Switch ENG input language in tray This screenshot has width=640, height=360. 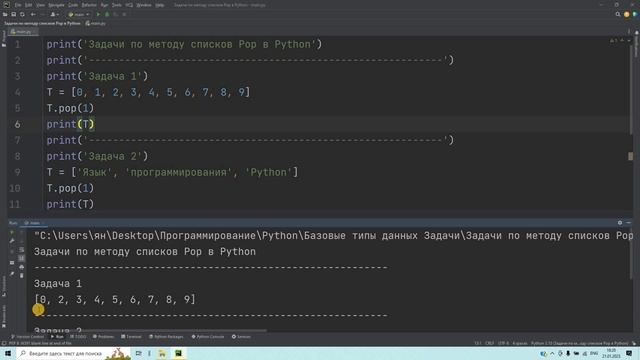(594, 353)
